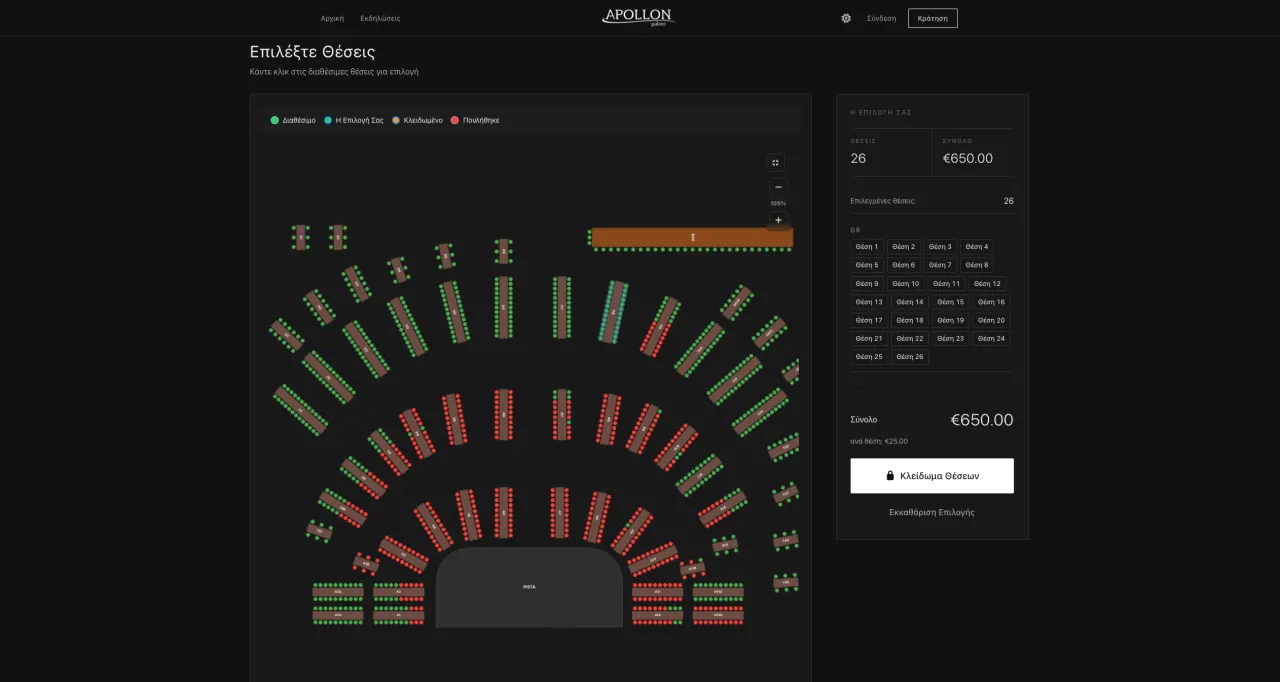Click the orange Κλειδωμένο legend dot
Viewport: 1280px width, 682px height.
point(396,120)
